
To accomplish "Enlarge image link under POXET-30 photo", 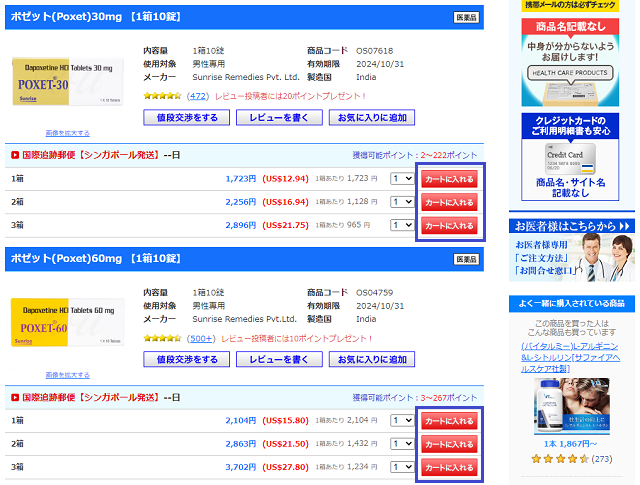I will pos(68,133).
